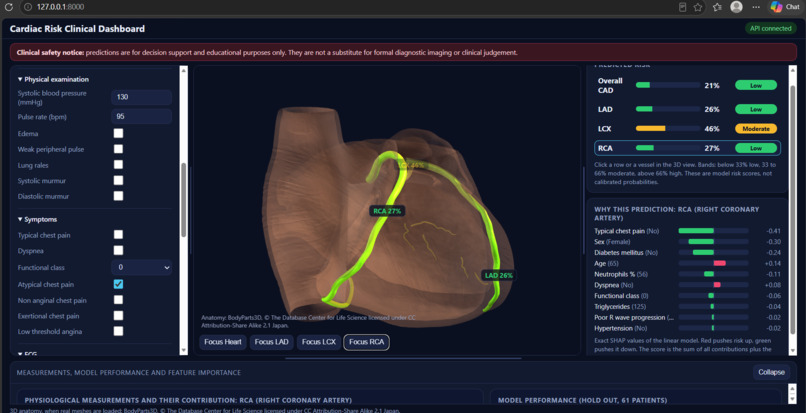
Task: Click the Dyspnea (No) feature row
Action: (687, 285)
